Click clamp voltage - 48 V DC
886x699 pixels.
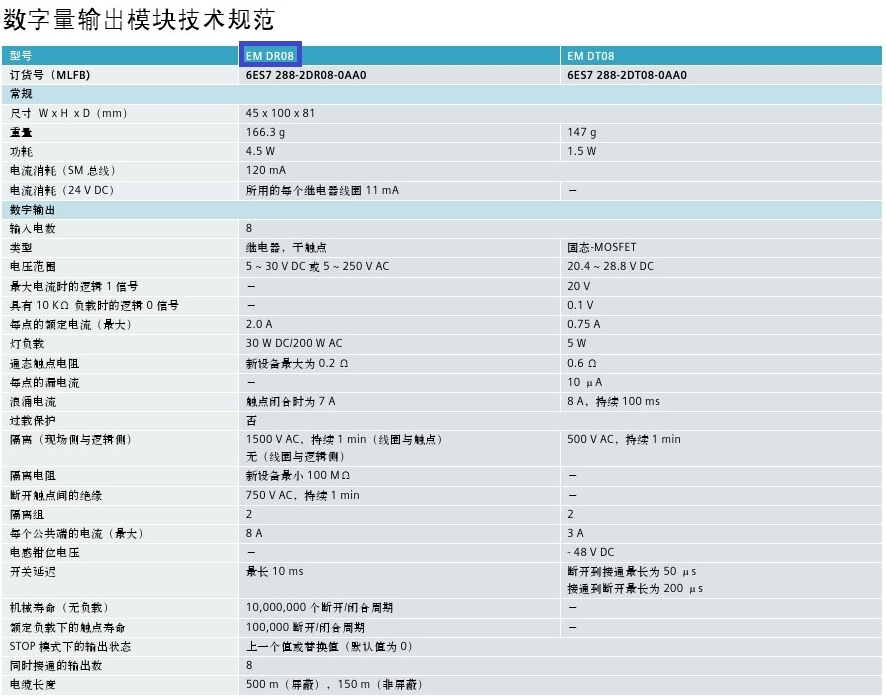[x=590, y=552]
